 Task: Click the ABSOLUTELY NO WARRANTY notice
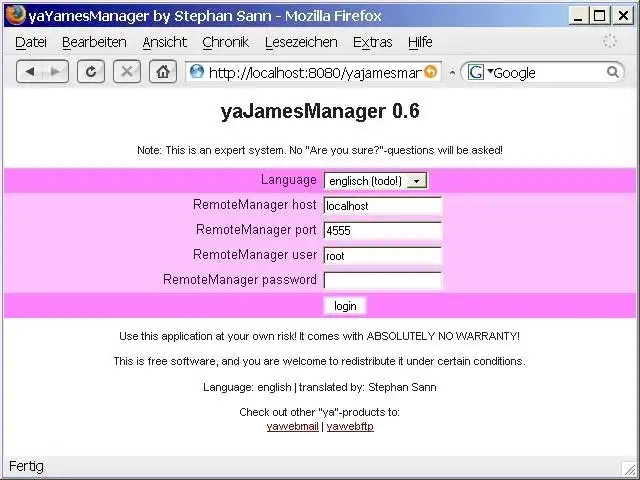point(320,336)
